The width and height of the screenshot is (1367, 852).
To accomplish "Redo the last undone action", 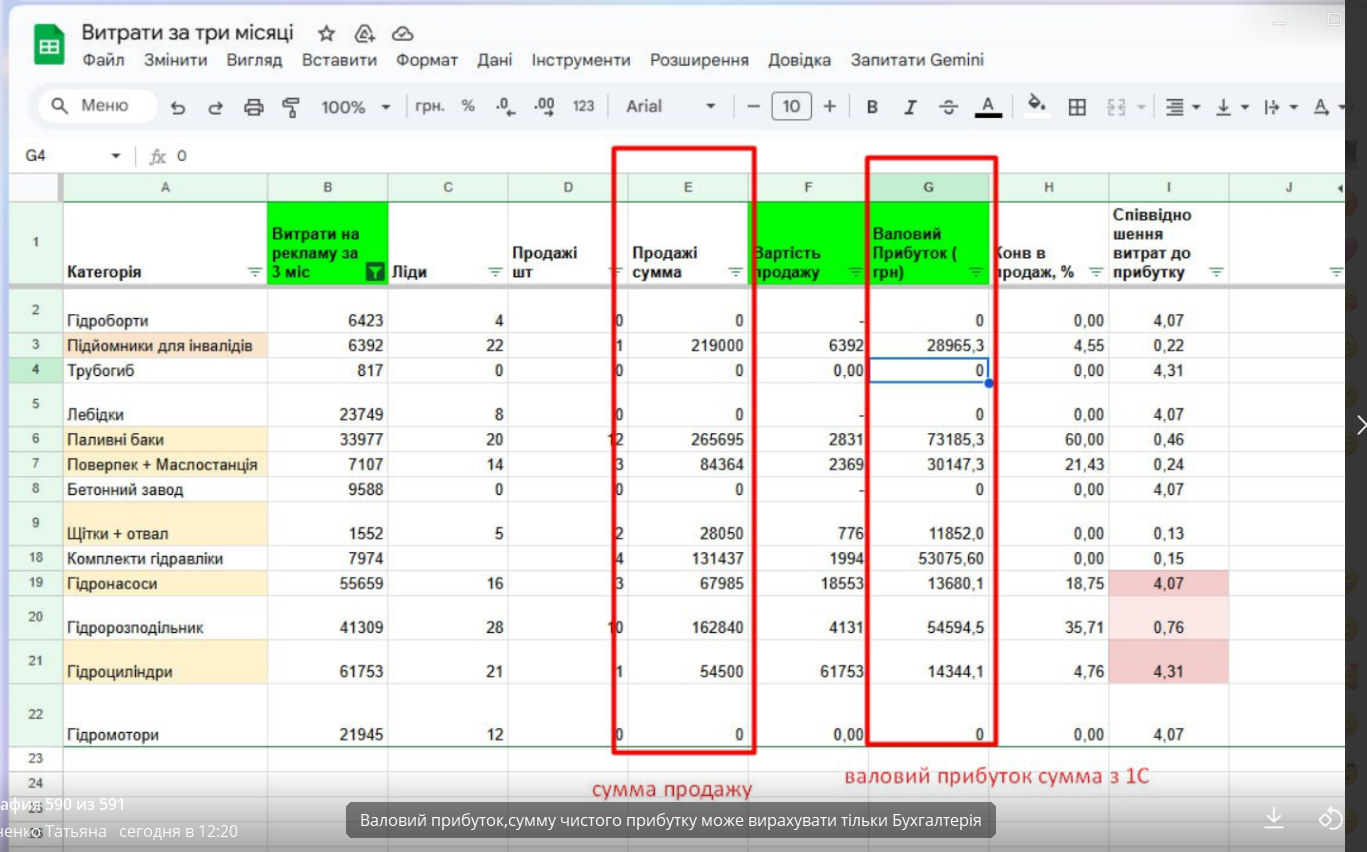I will (x=215, y=107).
